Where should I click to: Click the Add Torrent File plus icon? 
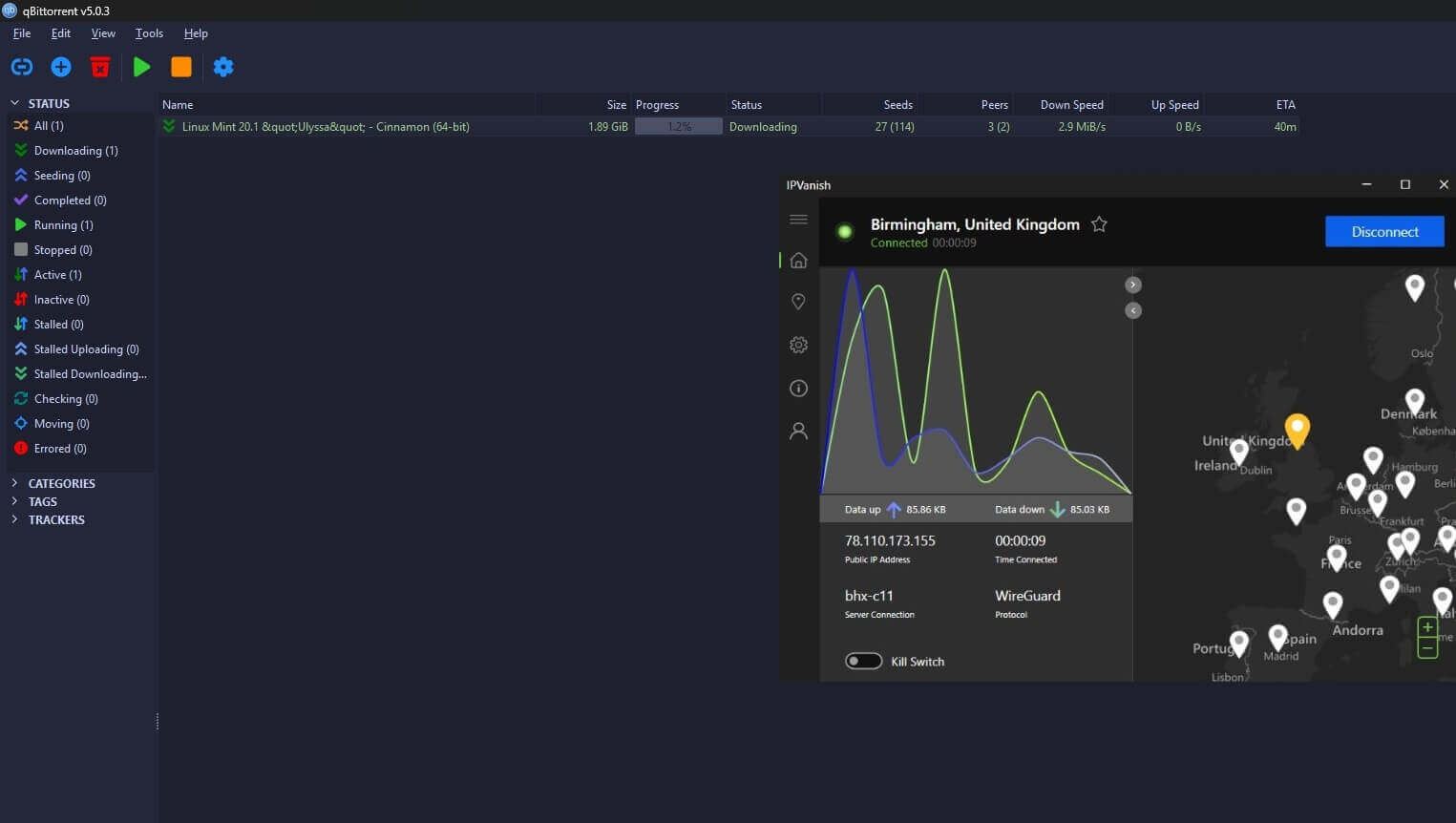pyautogui.click(x=61, y=67)
